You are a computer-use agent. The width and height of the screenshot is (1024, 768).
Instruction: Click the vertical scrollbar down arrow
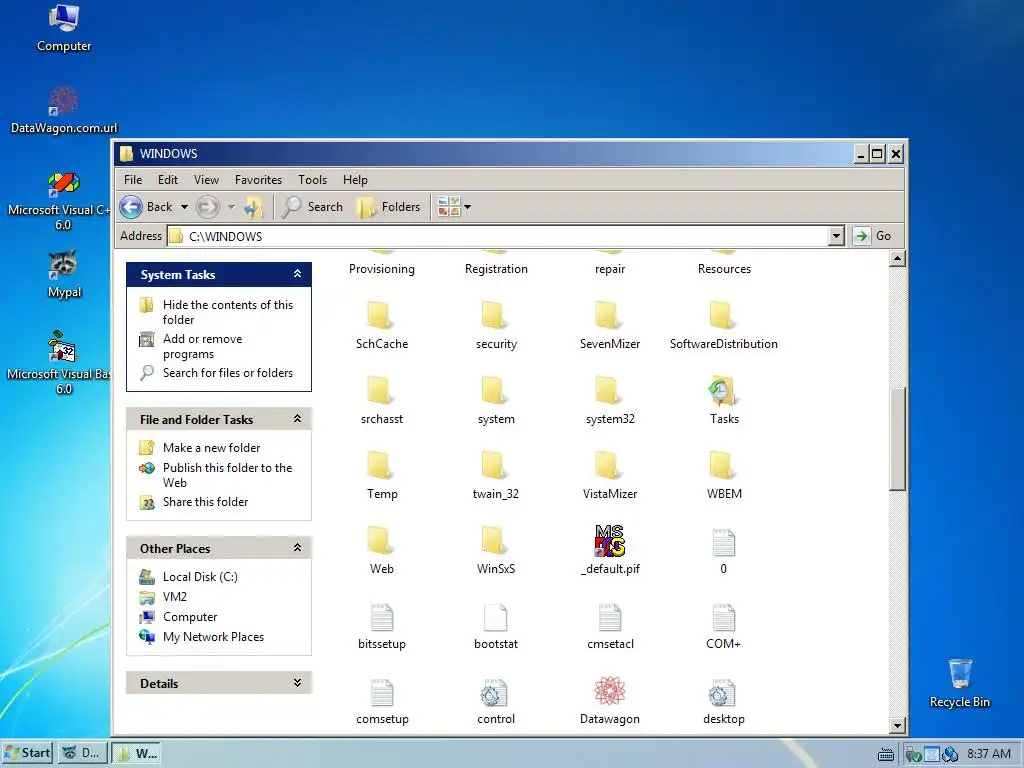(x=897, y=725)
